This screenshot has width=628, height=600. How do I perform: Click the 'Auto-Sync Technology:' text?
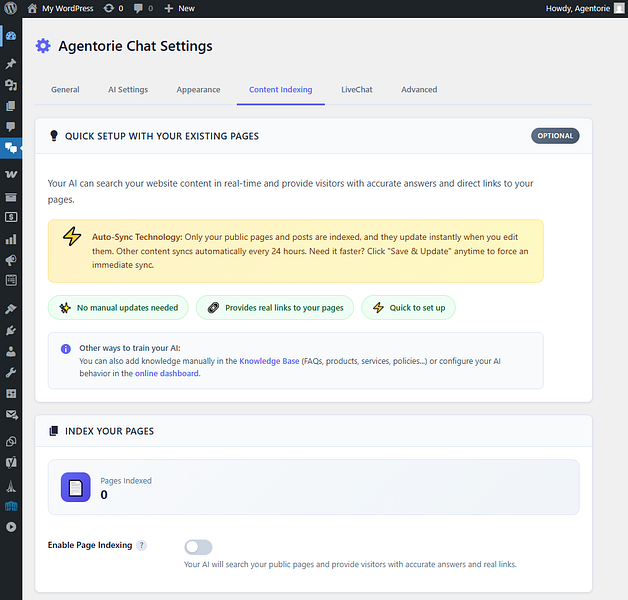137,237
